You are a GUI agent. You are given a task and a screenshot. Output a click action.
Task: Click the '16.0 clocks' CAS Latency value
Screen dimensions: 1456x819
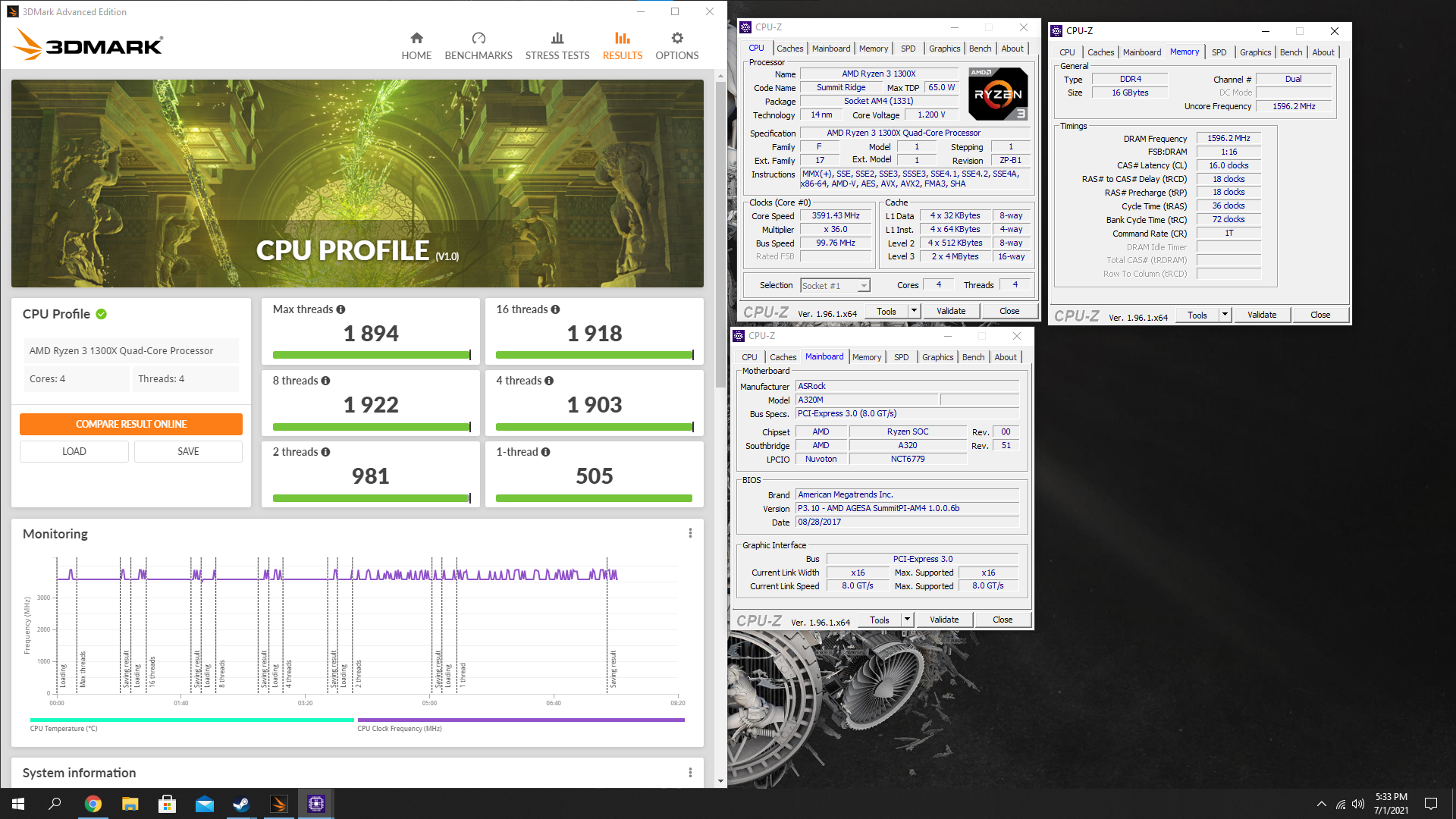[x=1228, y=165]
